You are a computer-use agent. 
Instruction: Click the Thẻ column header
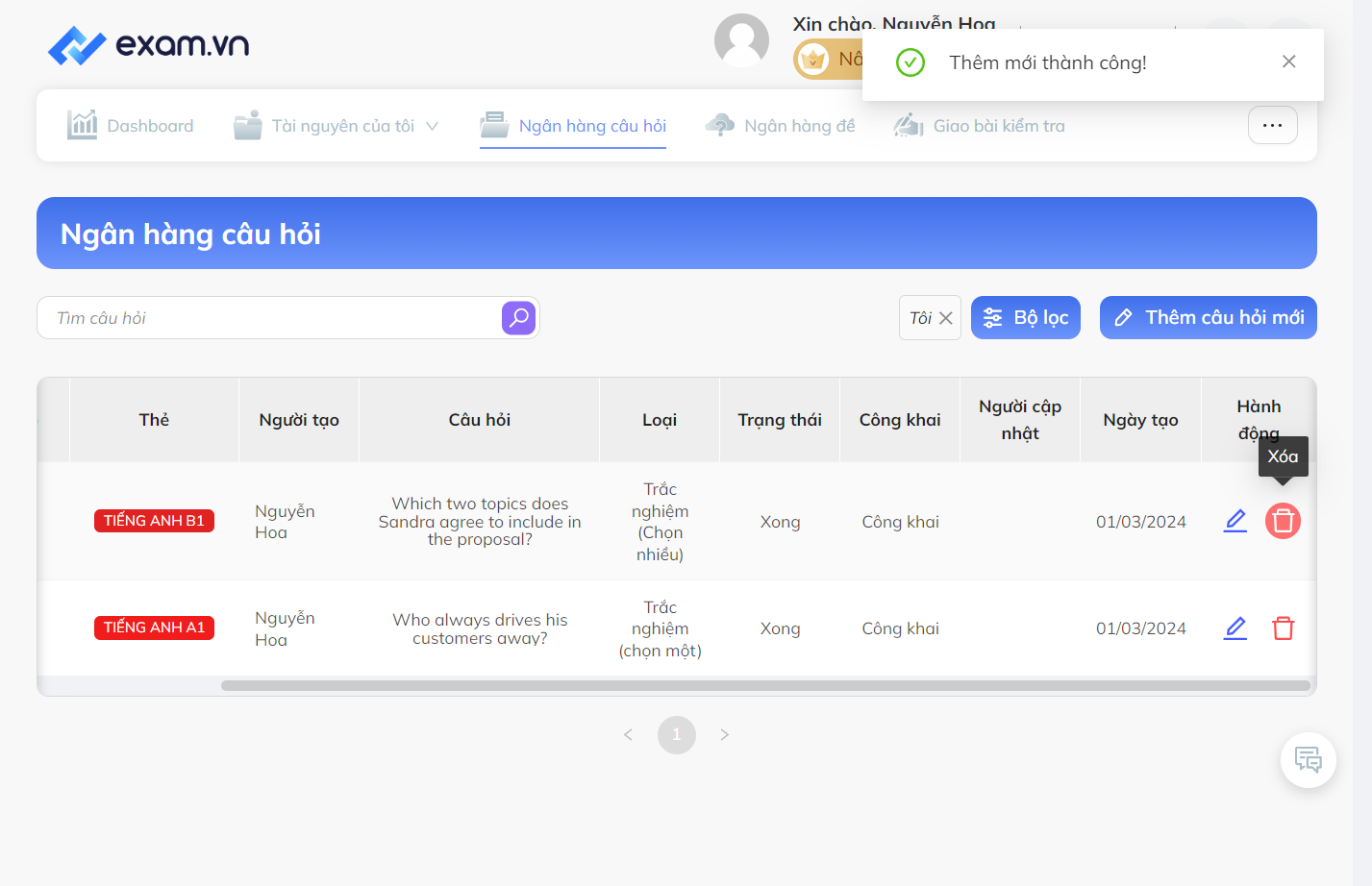[x=154, y=420]
